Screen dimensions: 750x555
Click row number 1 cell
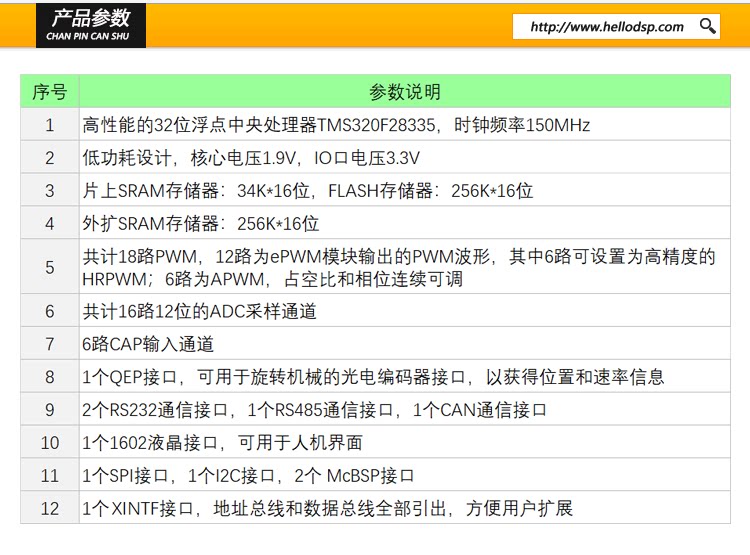(50, 125)
